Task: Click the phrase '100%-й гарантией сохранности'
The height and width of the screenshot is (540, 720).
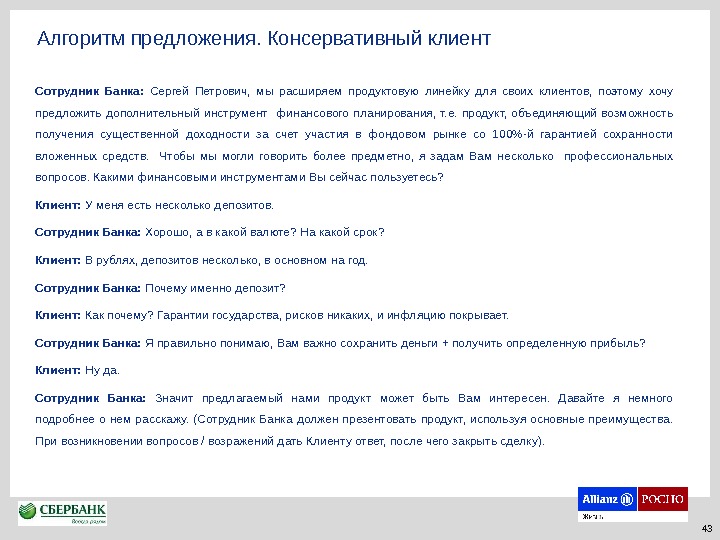Action: pos(582,135)
